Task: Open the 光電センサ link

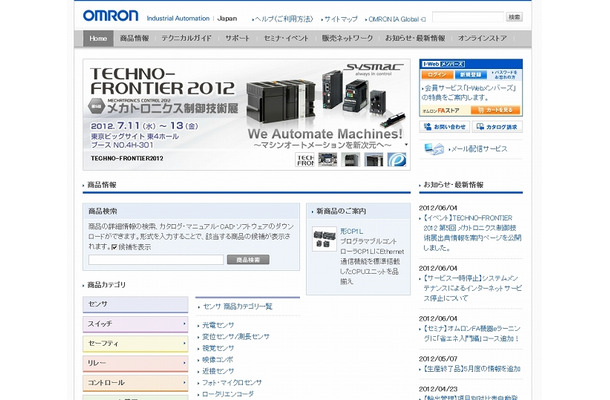Action: 218,325
